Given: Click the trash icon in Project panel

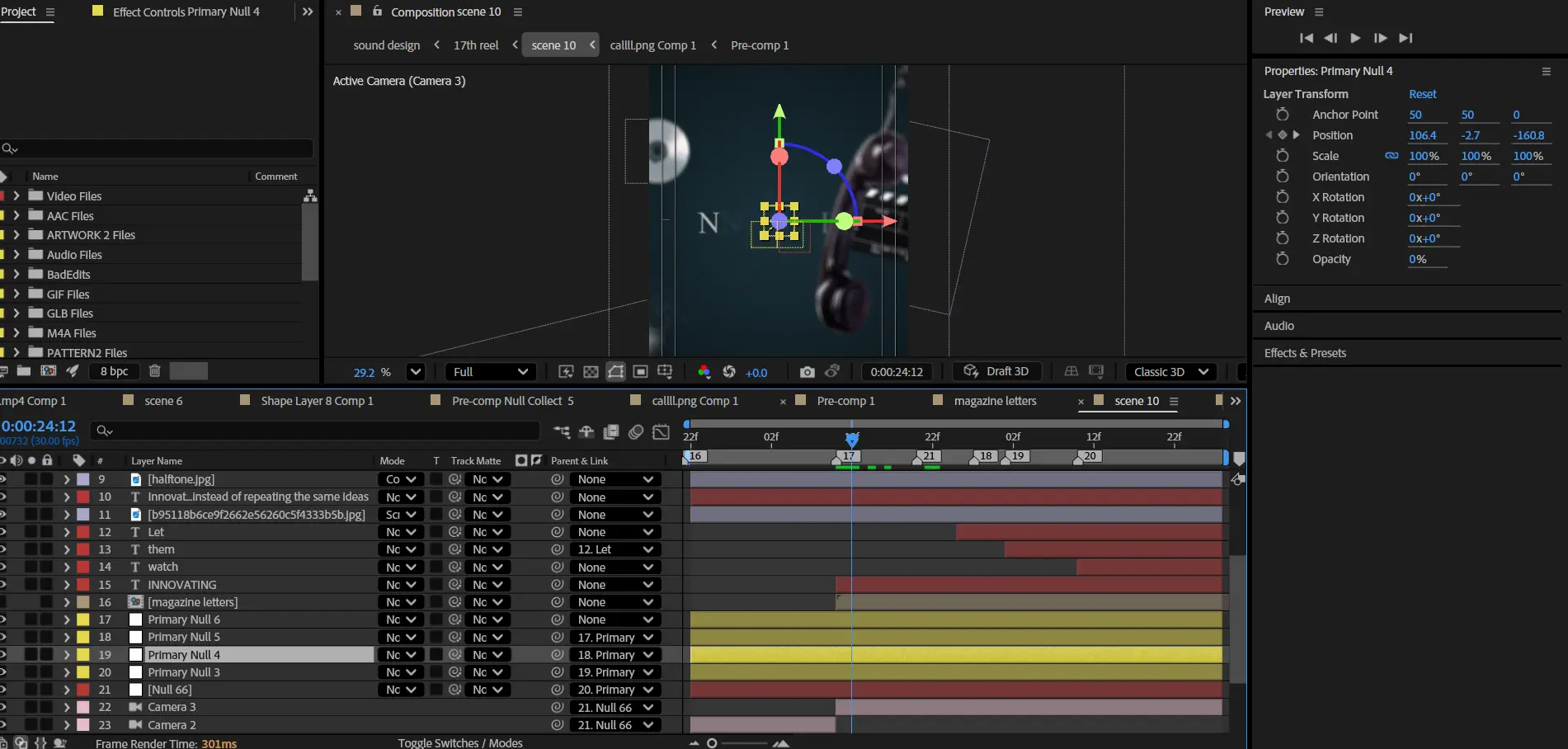Looking at the screenshot, I should 154,371.
